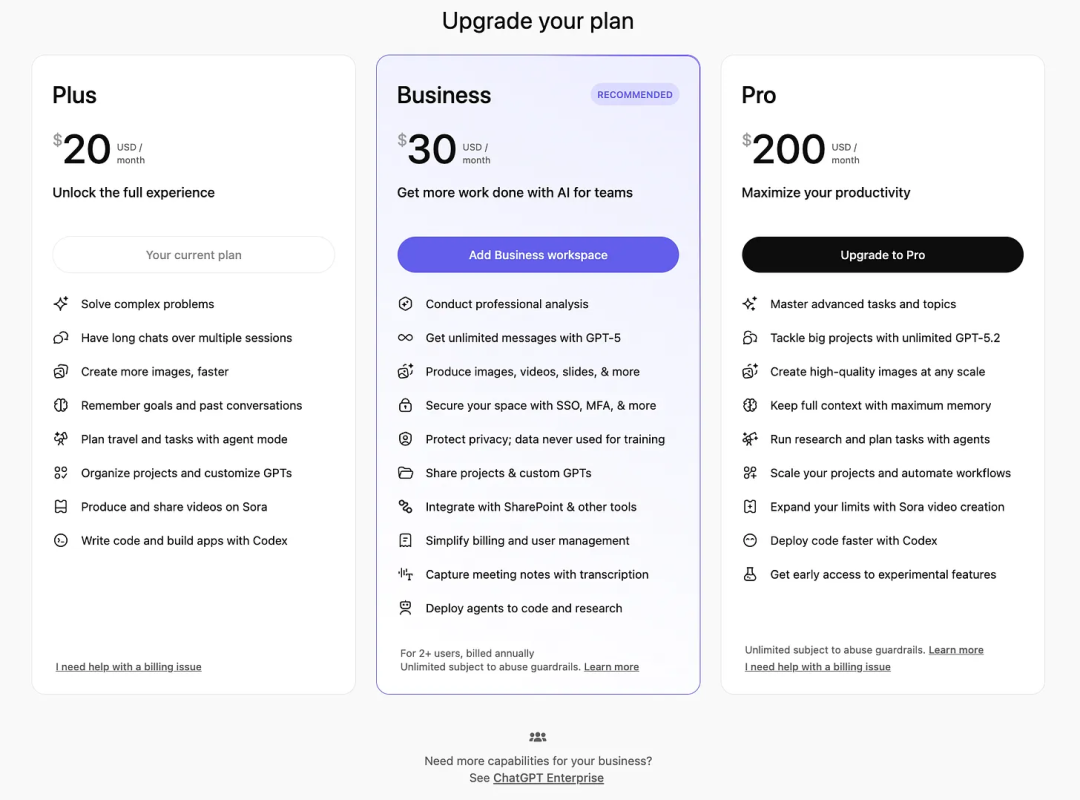Open Learn more link in Business card

[x=611, y=667]
